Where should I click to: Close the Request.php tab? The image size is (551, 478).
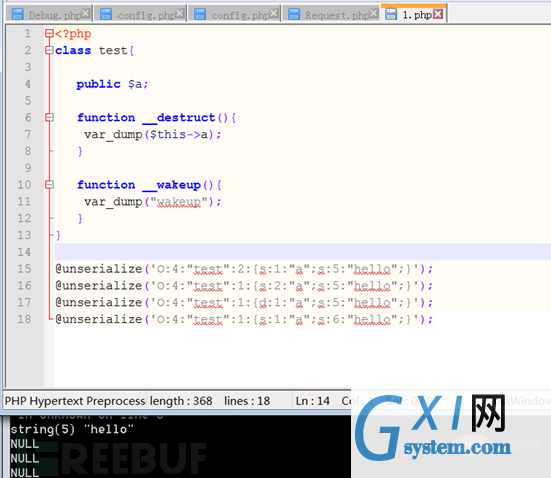click(x=374, y=14)
